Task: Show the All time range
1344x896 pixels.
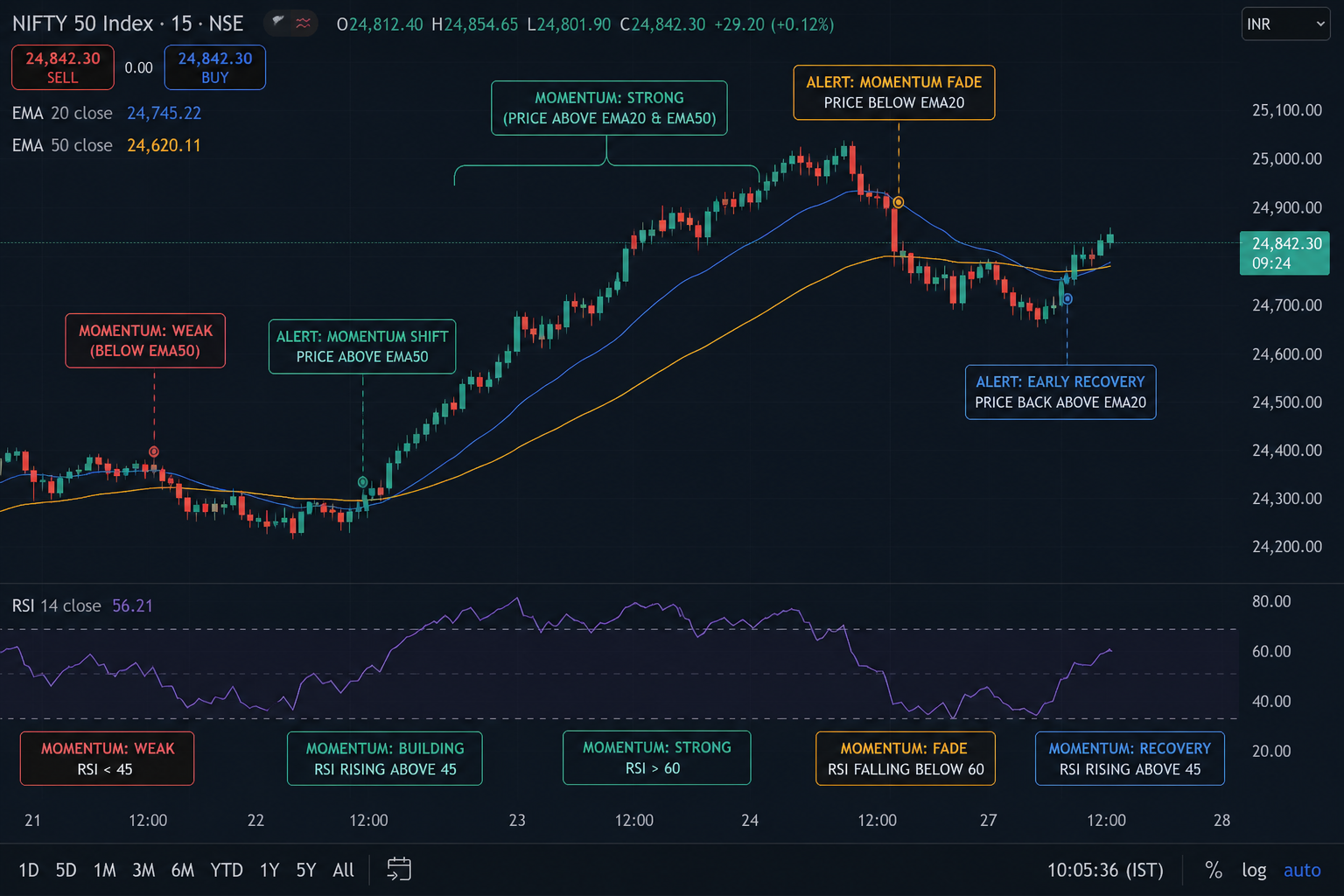Action: [x=344, y=870]
